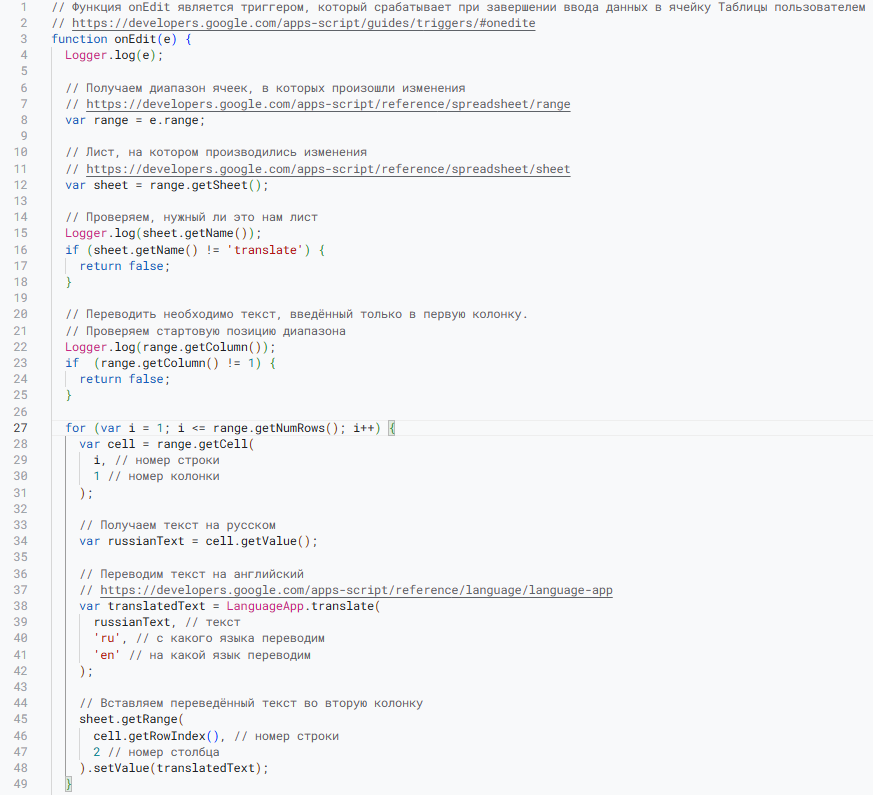This screenshot has width=873, height=795.
Task: Click 'LanguageApp.translate(' call
Action: (x=303, y=606)
